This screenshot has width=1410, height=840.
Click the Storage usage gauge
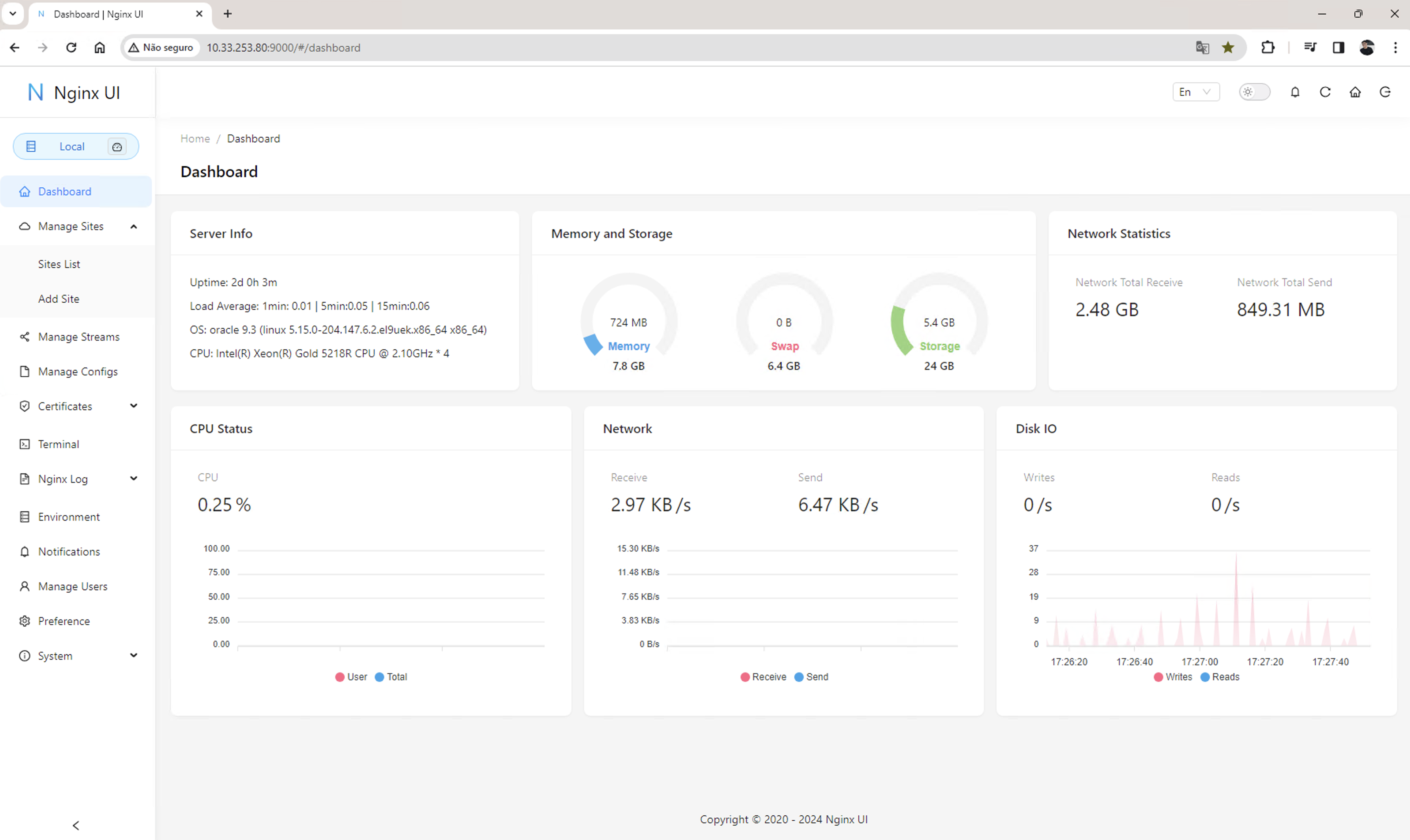pyautogui.click(x=939, y=322)
